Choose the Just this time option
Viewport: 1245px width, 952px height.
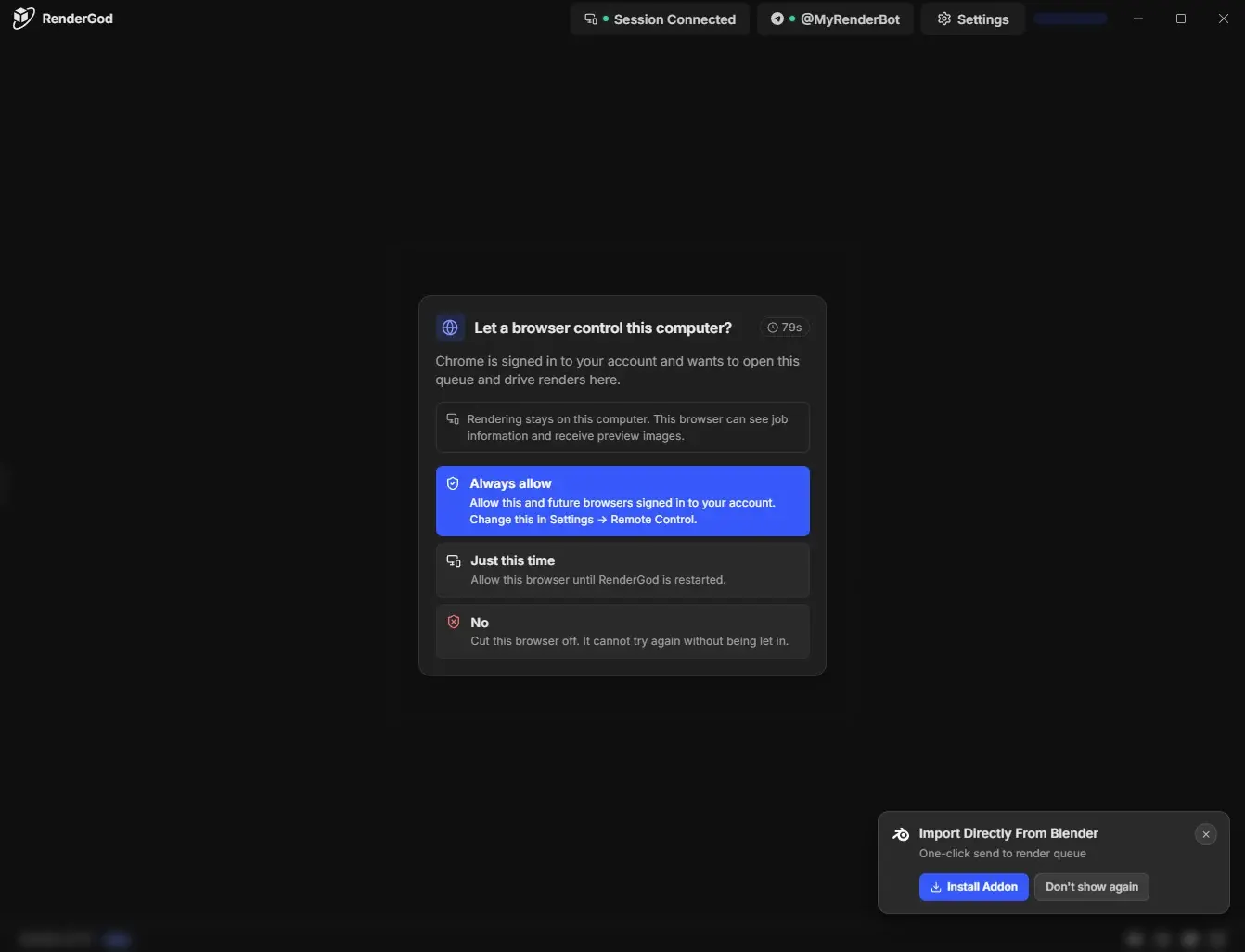[x=622, y=570]
